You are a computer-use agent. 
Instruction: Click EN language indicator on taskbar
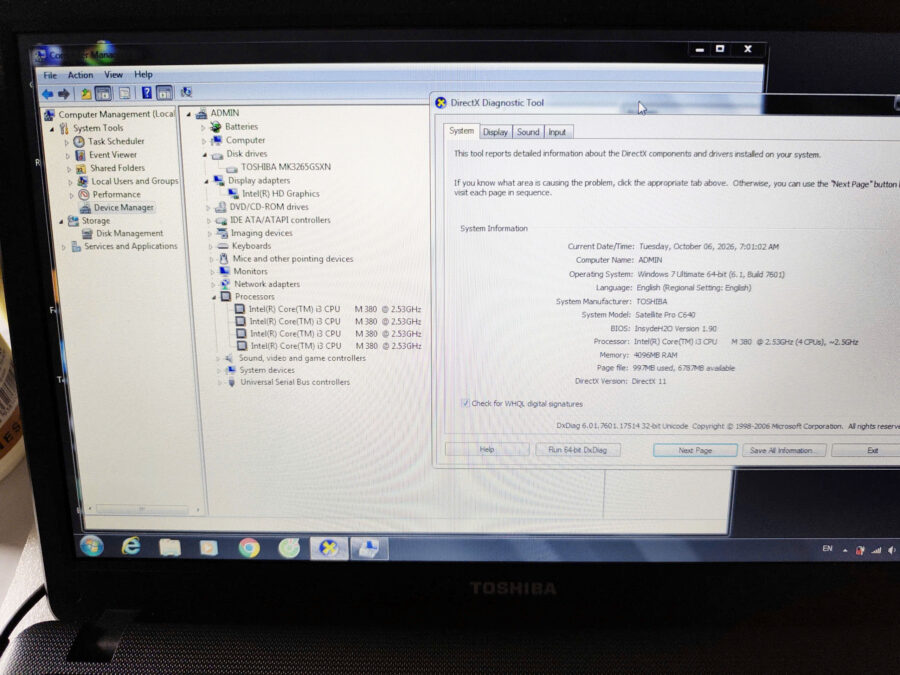tap(827, 549)
